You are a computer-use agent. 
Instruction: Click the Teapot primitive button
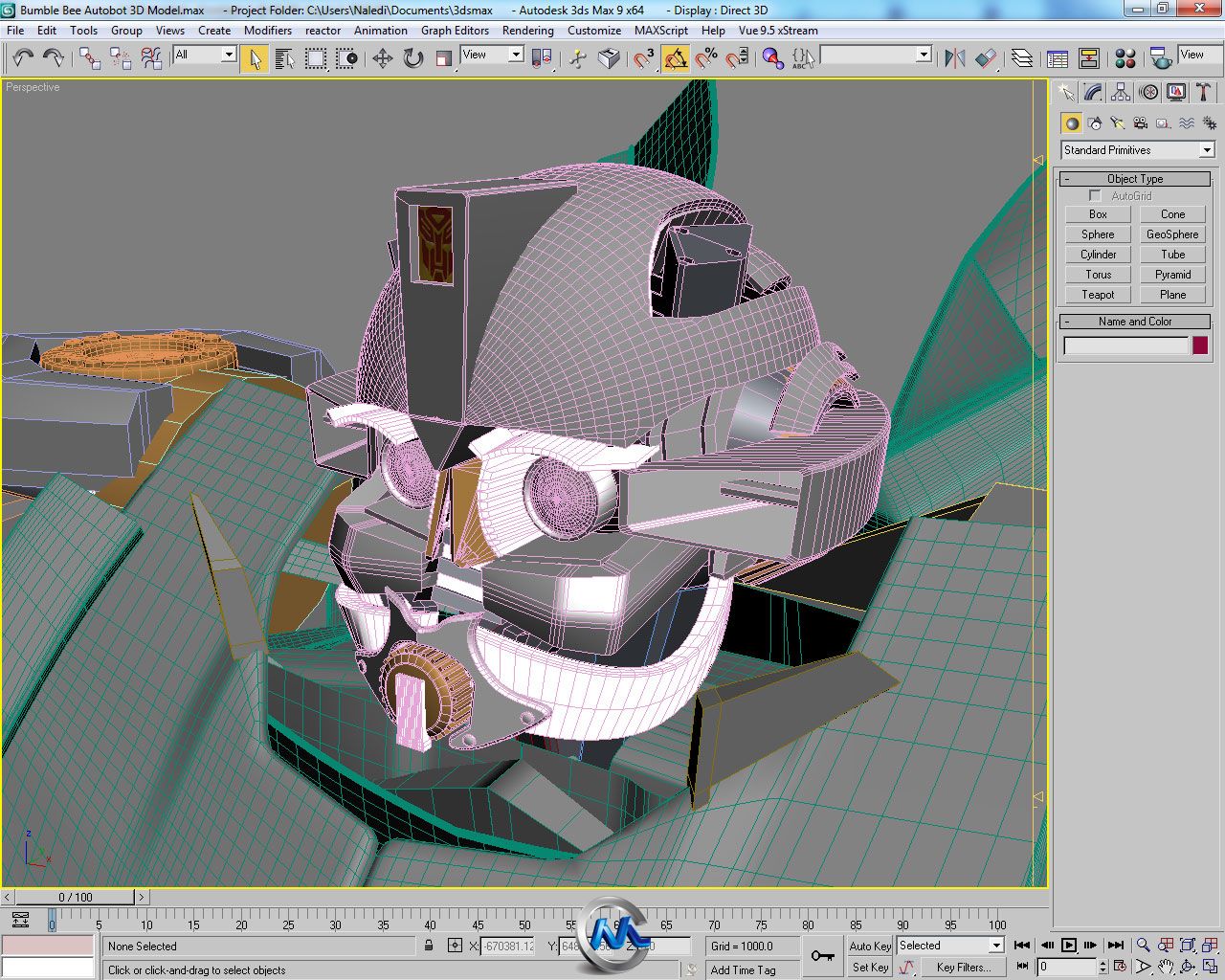click(1098, 295)
